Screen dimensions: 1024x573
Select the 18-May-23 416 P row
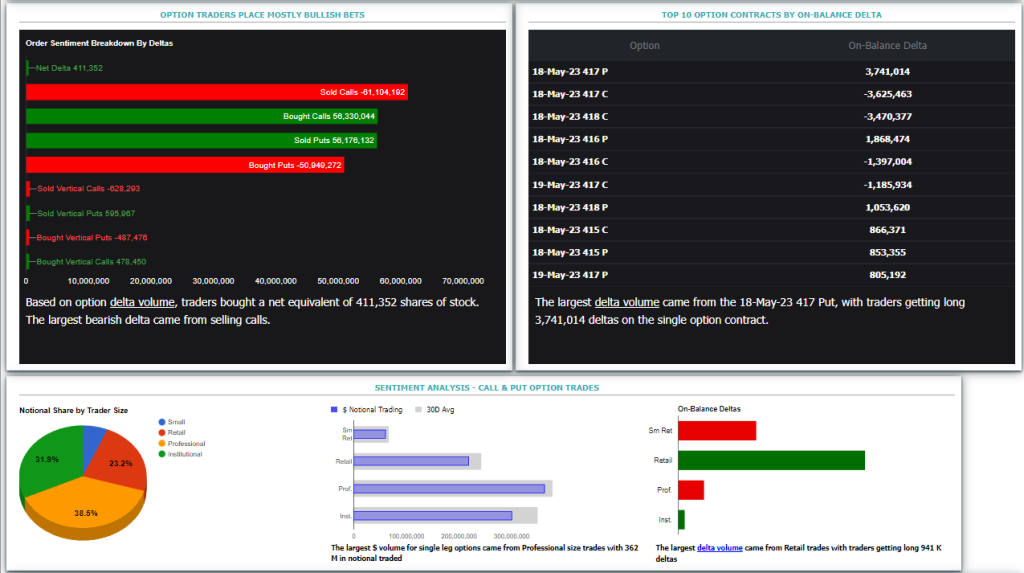(x=771, y=139)
